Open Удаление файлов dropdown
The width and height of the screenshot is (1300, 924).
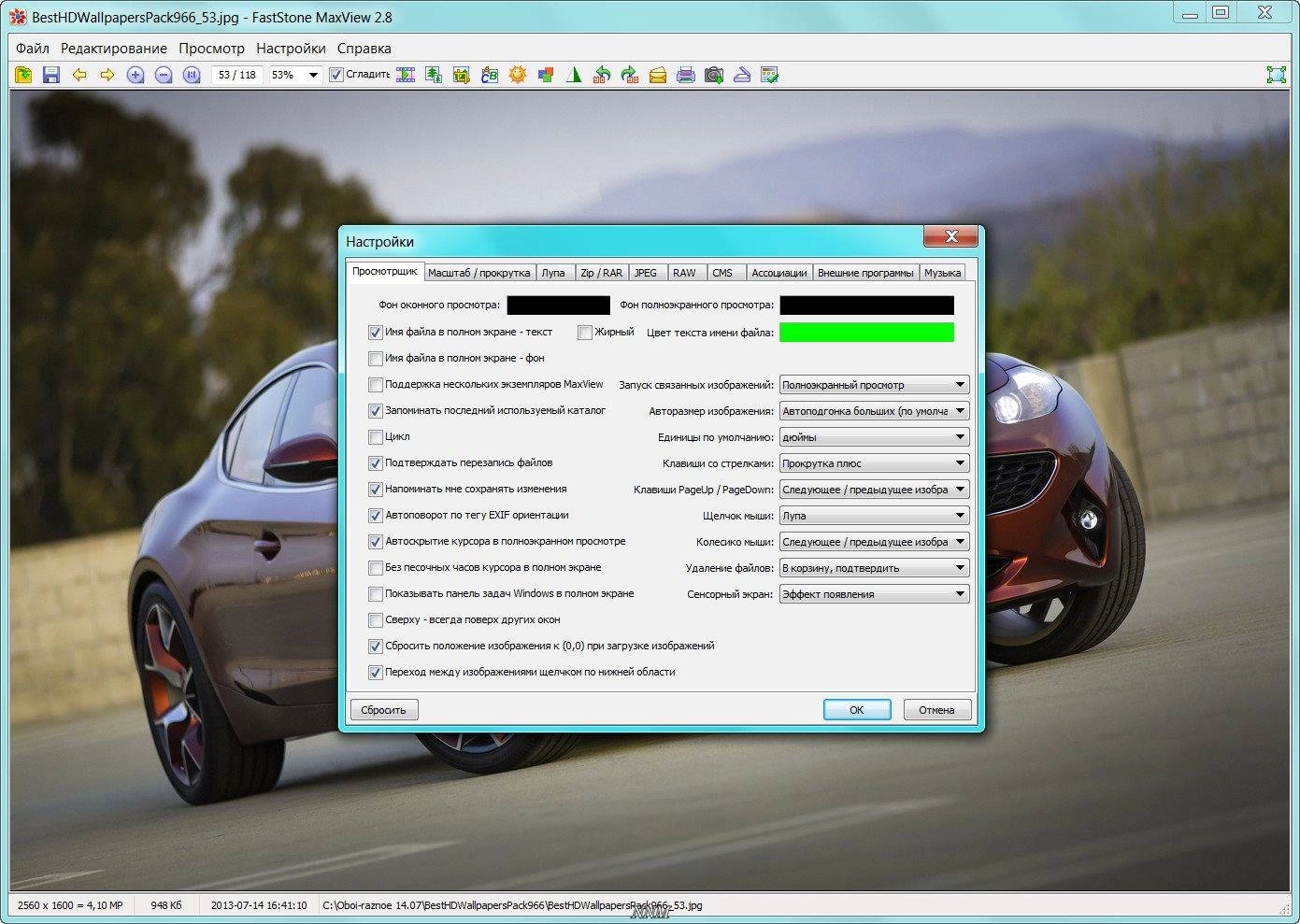click(x=874, y=567)
